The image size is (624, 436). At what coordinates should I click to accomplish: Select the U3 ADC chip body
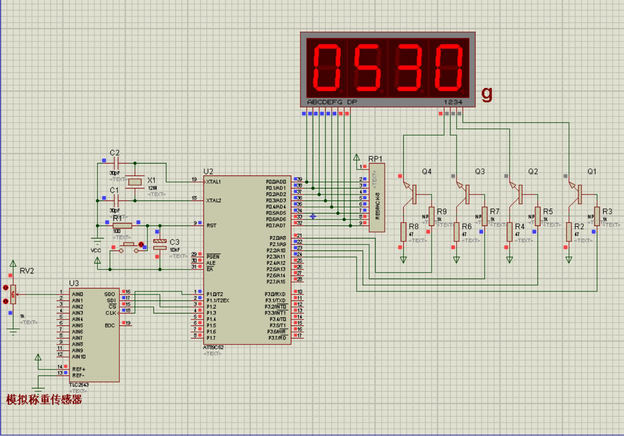coord(94,335)
